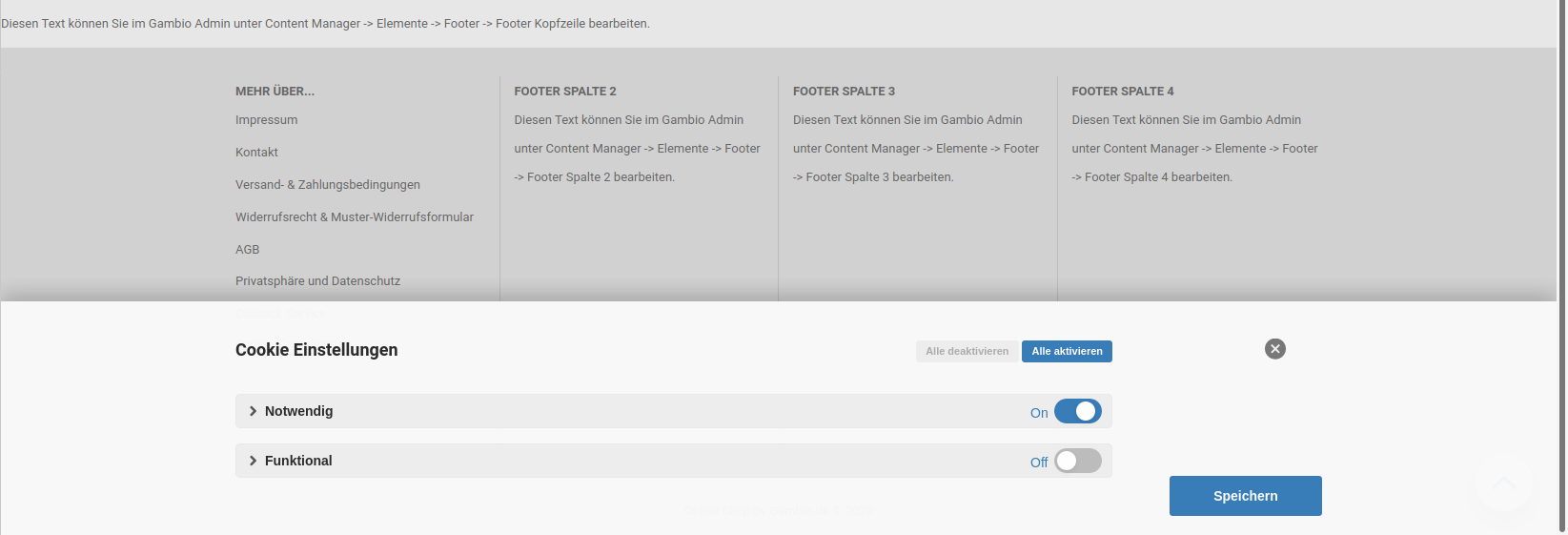Click the scroll-to-top arrow icon
1568x535 pixels.
(1503, 484)
